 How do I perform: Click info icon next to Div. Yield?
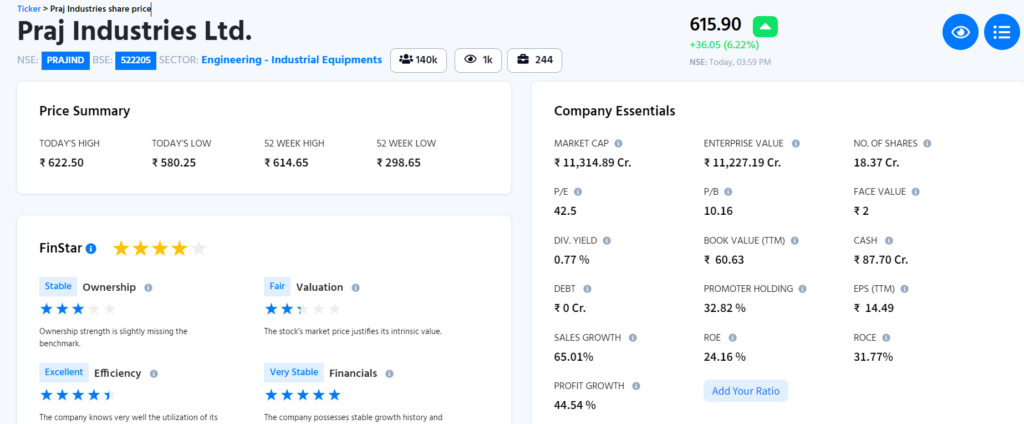click(607, 240)
